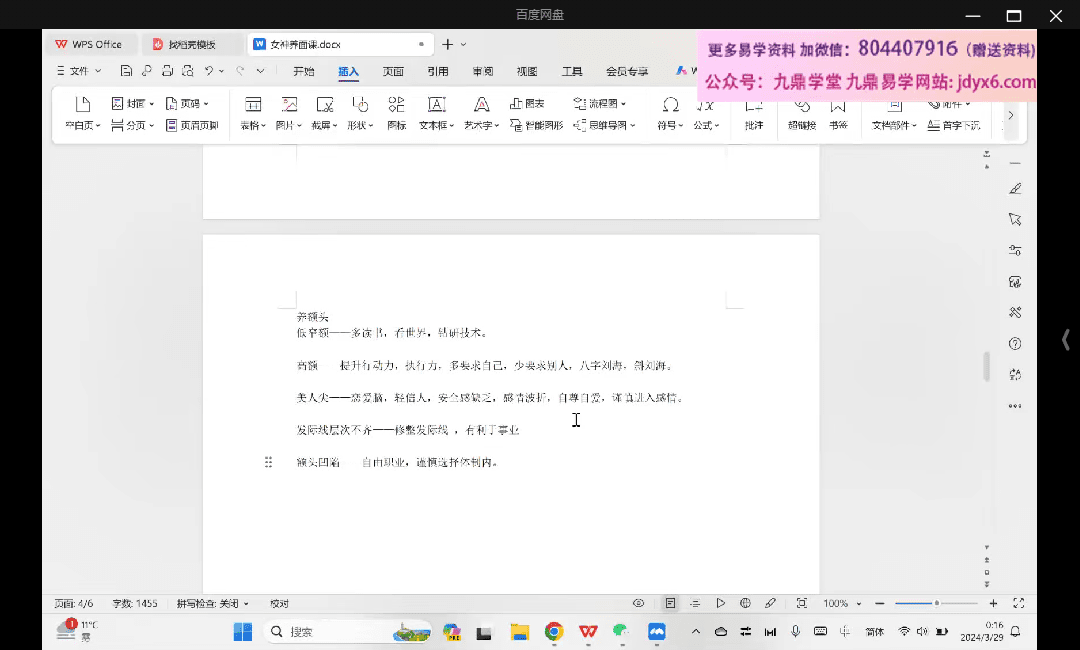Expand the File menu dropdown
This screenshot has width=1080, height=650.
tap(98, 71)
